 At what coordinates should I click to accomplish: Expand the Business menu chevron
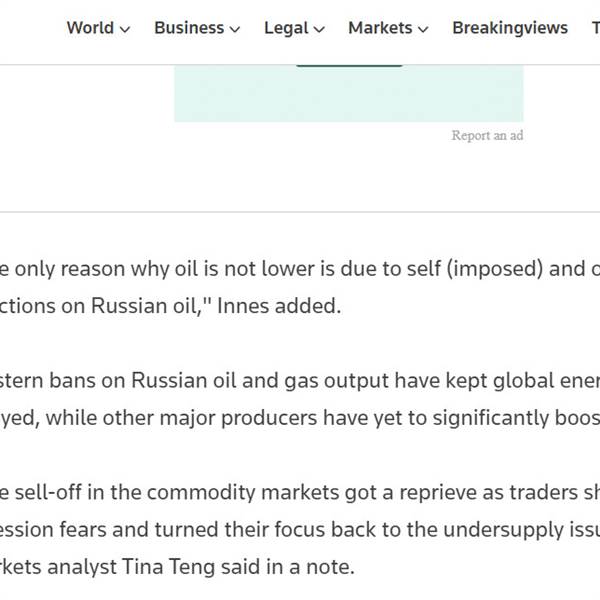[x=235, y=29]
